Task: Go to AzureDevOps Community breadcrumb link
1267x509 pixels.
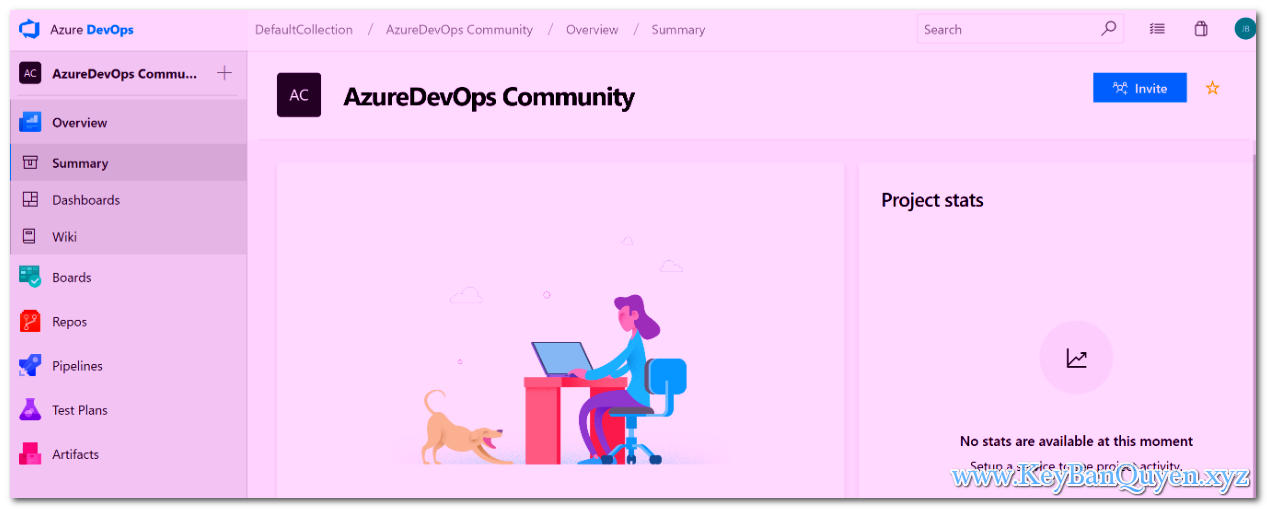Action: coord(459,30)
